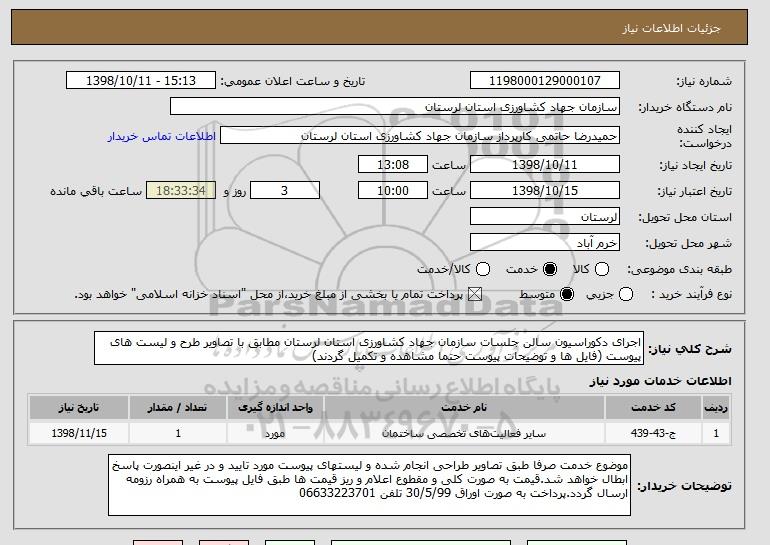Click the ردیف column header
The height and width of the screenshot is (545, 770).
point(716,408)
